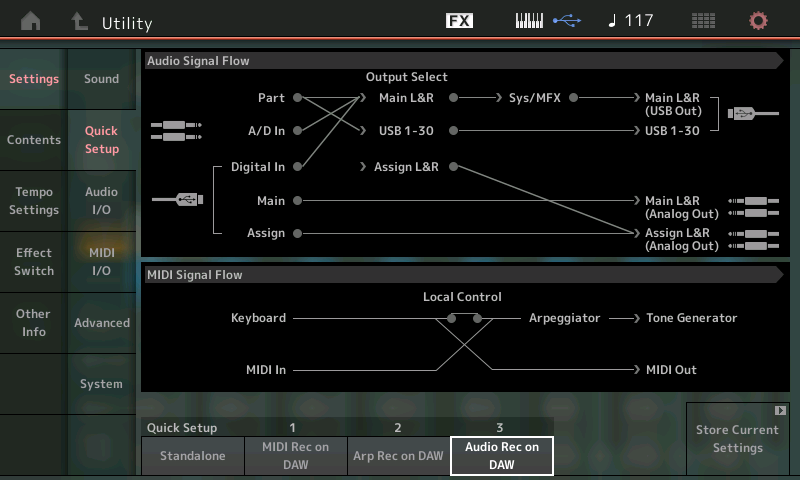Click the tempo note 117 indicator
This screenshot has width=800, height=480.
pos(631,21)
